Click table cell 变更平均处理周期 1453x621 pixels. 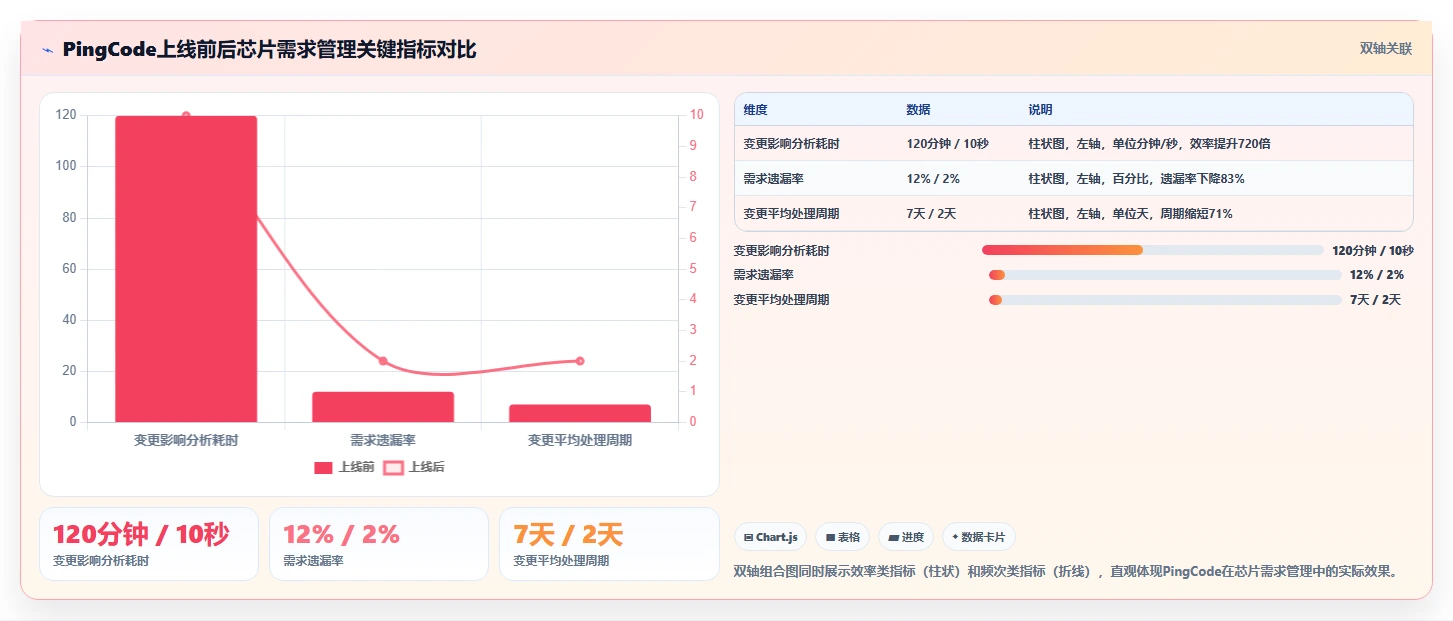pos(816,214)
